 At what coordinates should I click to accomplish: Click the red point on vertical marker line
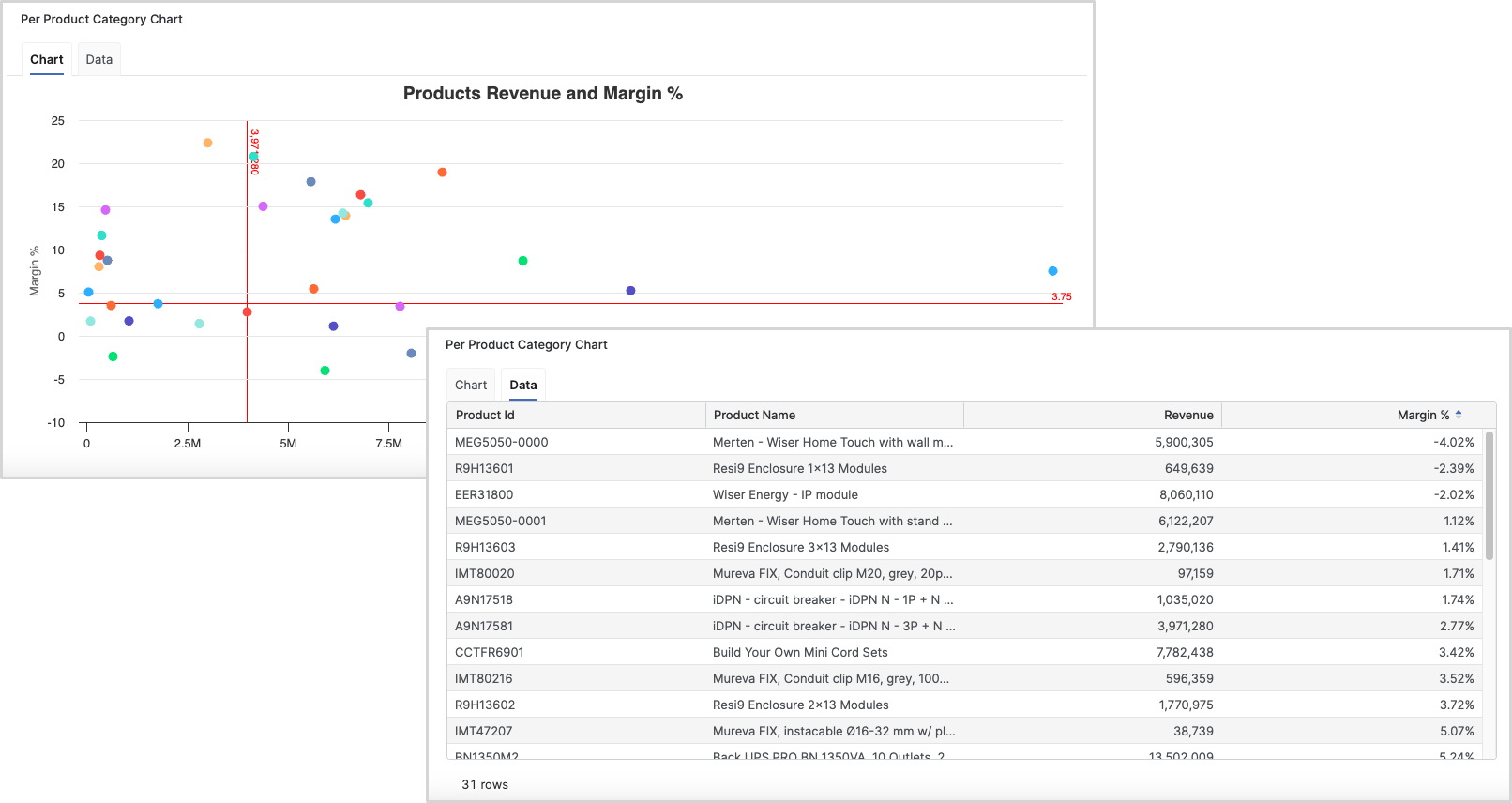(x=248, y=312)
